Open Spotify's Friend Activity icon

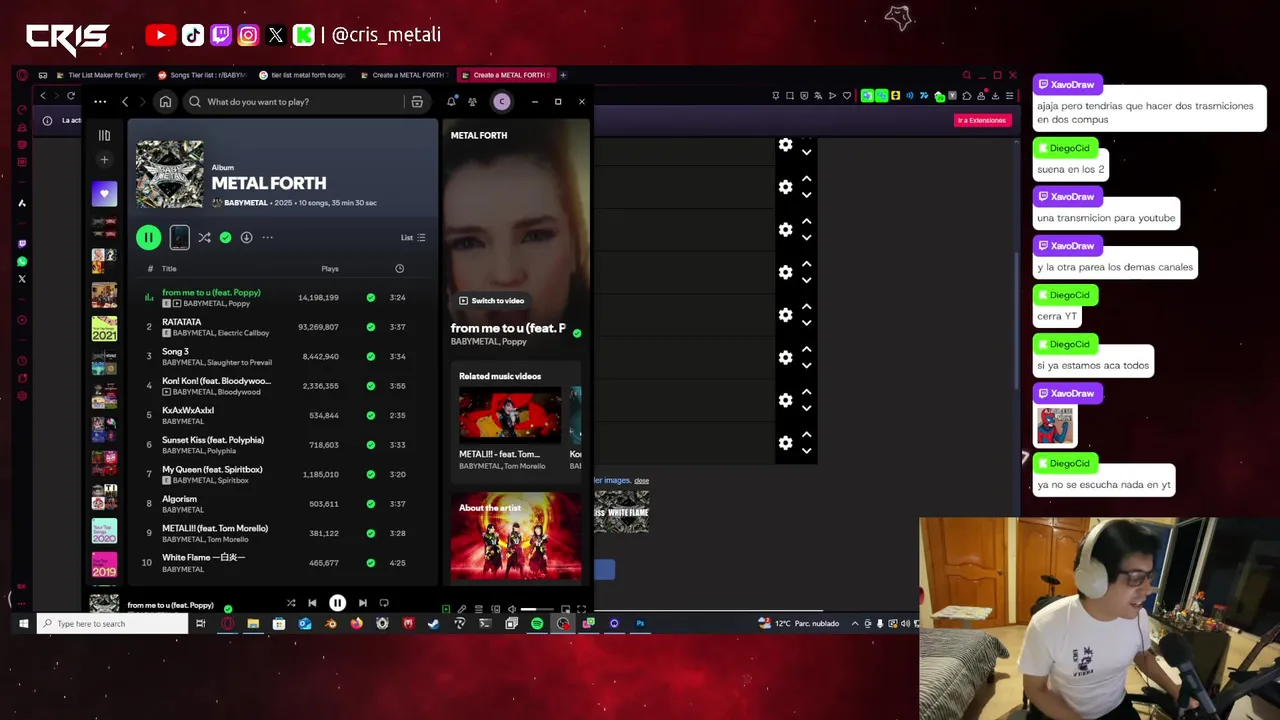472,101
